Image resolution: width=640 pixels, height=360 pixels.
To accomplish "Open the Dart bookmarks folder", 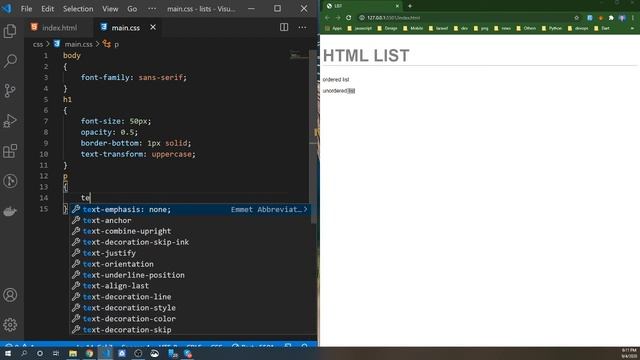I will coord(602,28).
